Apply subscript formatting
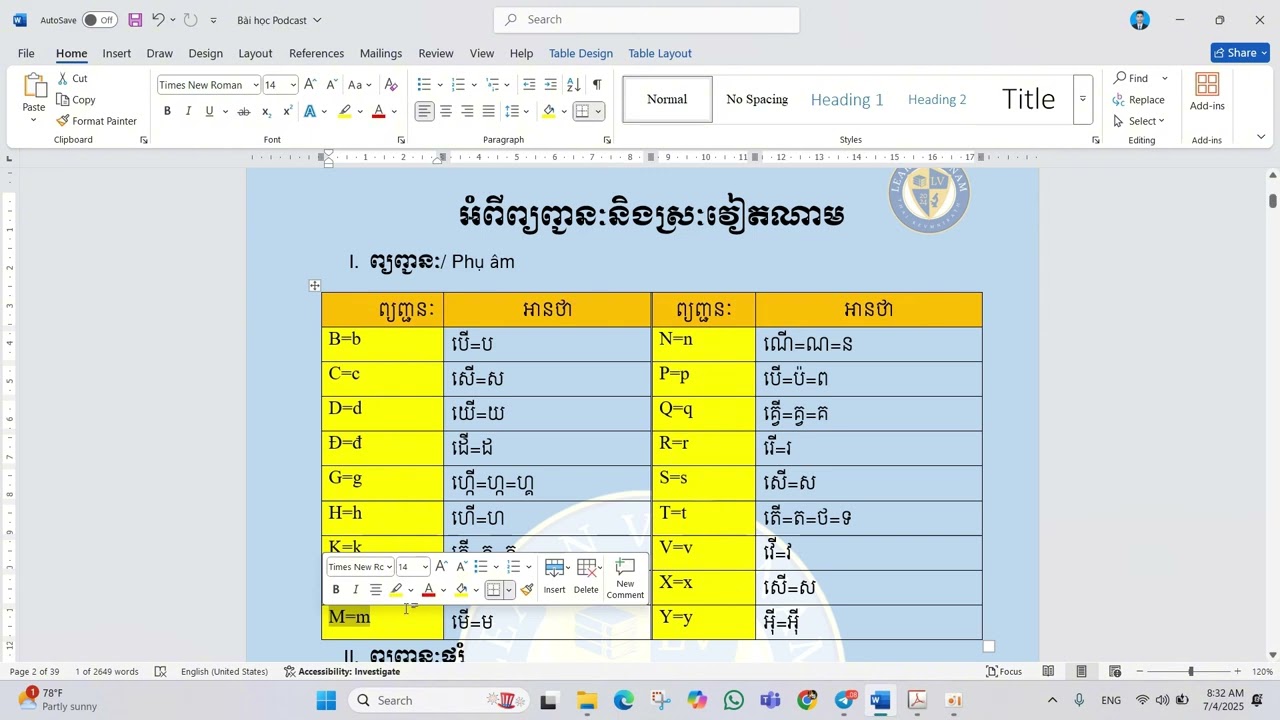The image size is (1280, 720). pos(267,111)
